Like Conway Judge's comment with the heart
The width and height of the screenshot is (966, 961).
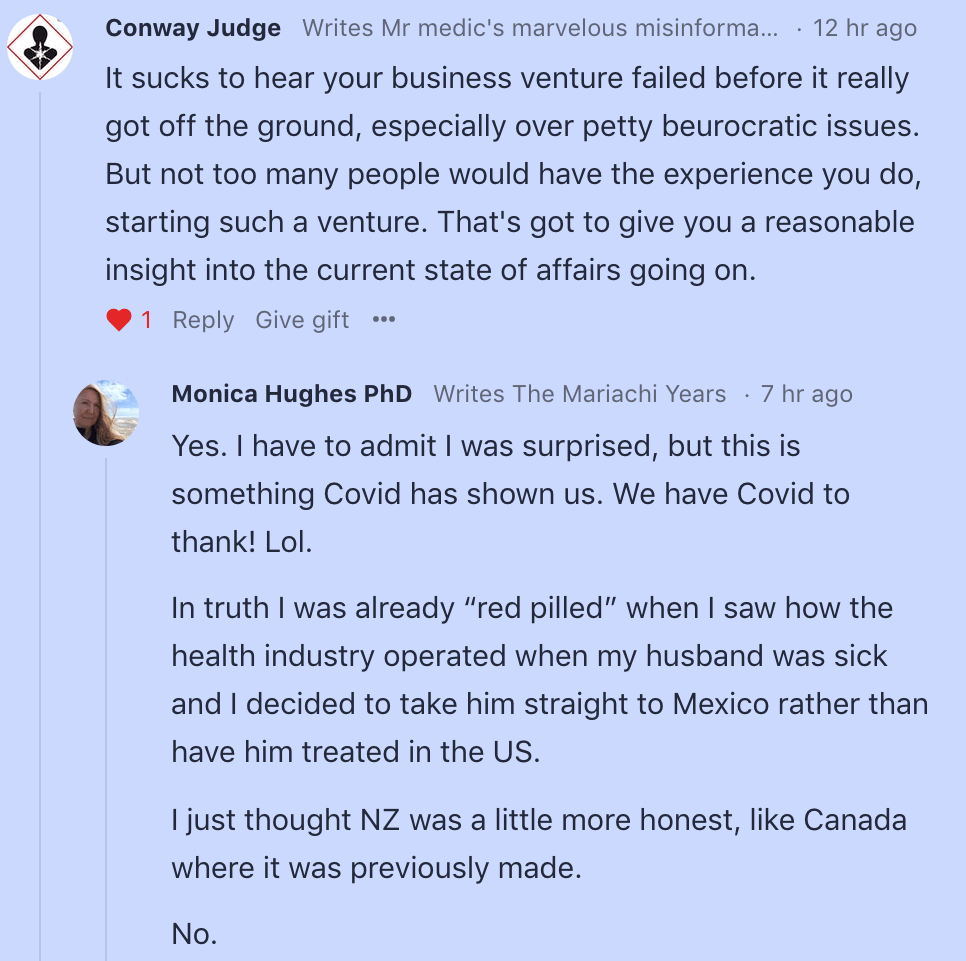click(x=119, y=320)
